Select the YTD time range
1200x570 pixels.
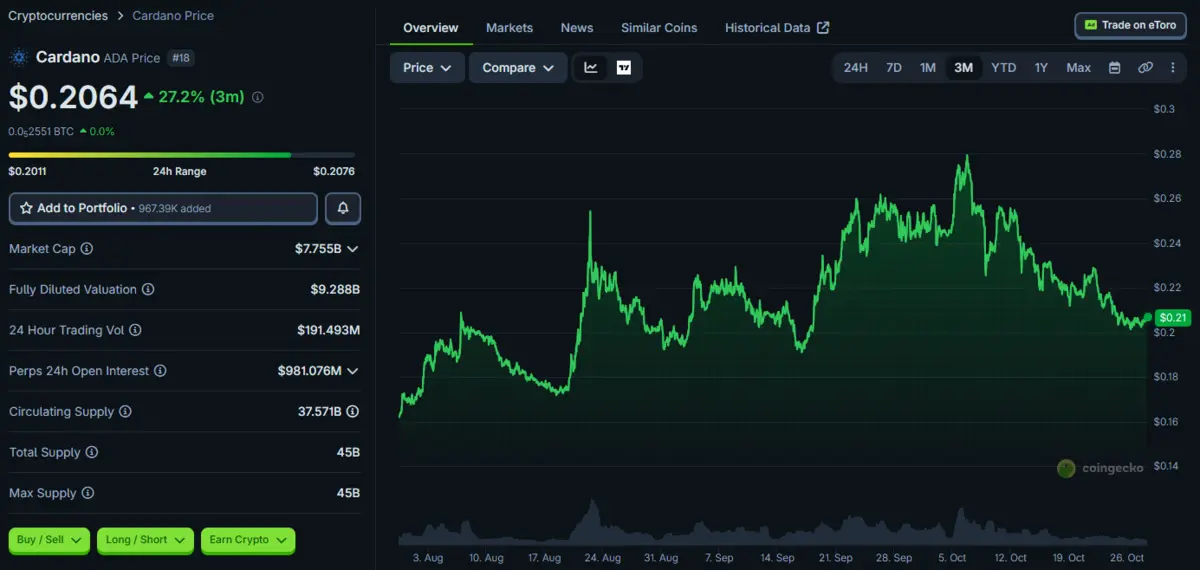tap(1003, 68)
